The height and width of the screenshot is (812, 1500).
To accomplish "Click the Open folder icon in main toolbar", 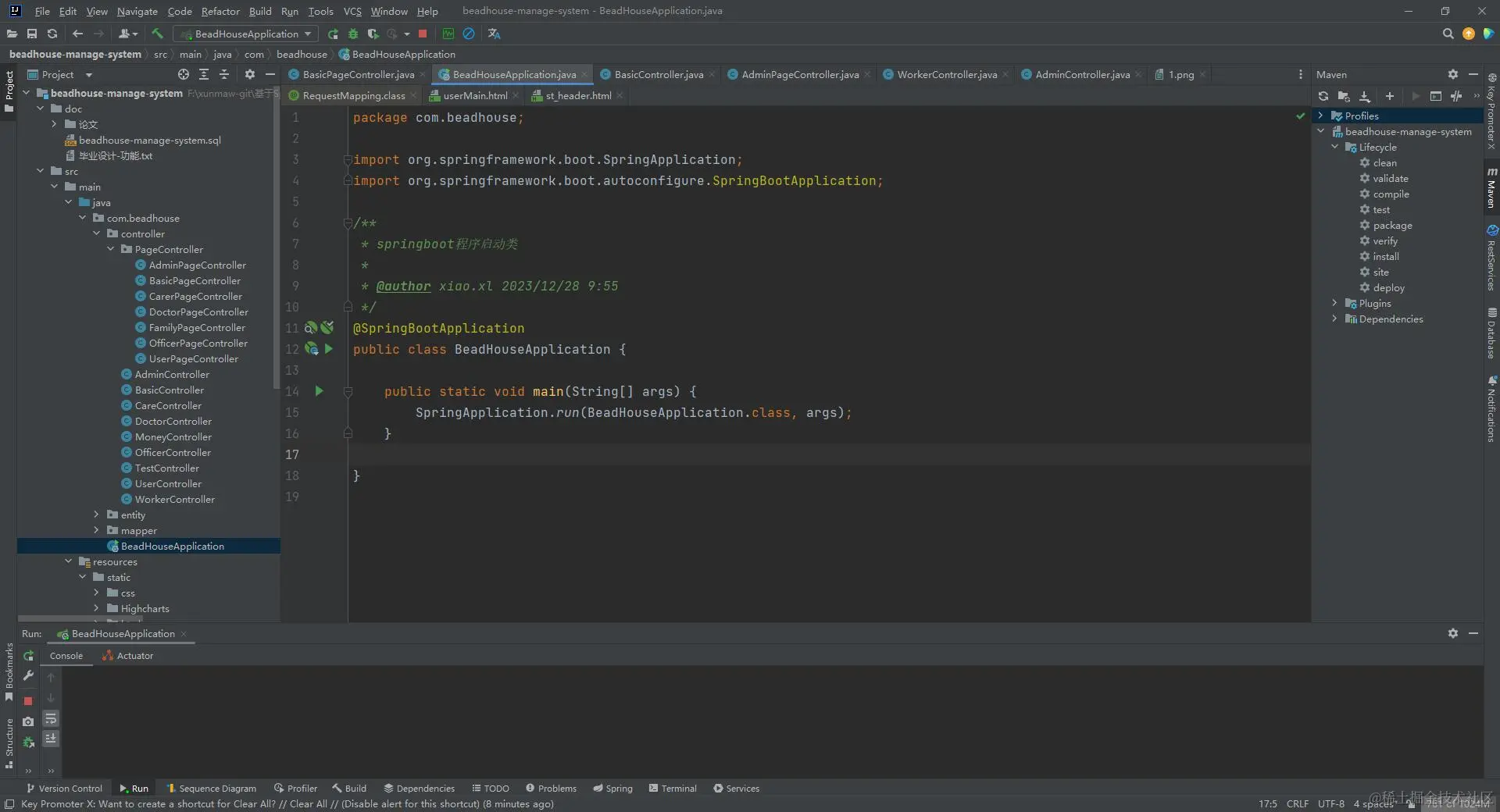I will pyautogui.click(x=12, y=34).
